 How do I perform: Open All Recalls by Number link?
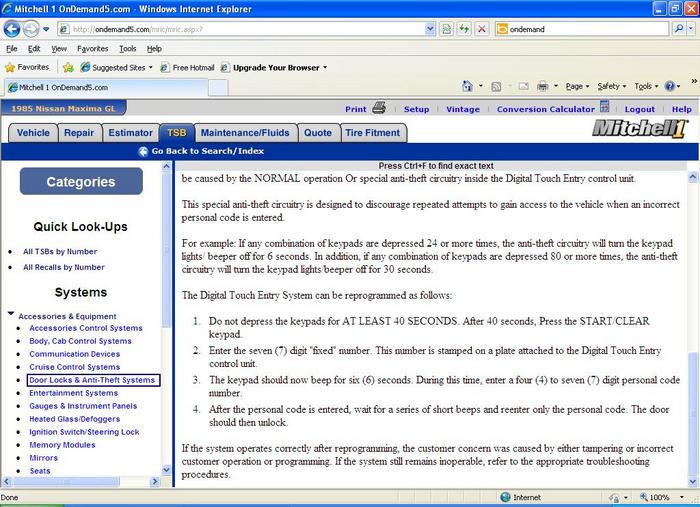click(64, 267)
